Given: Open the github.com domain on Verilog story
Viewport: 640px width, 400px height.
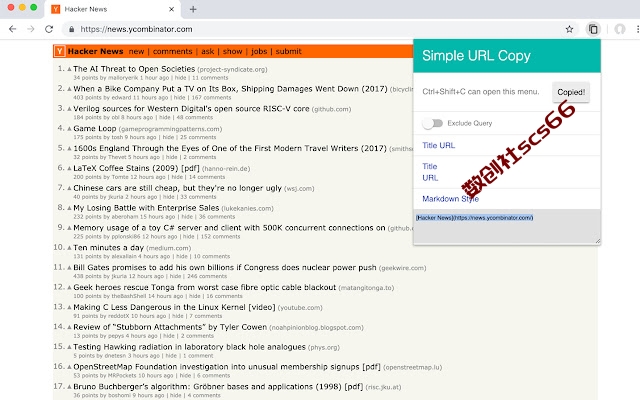Looking at the screenshot, I should pyautogui.click(x=331, y=109).
